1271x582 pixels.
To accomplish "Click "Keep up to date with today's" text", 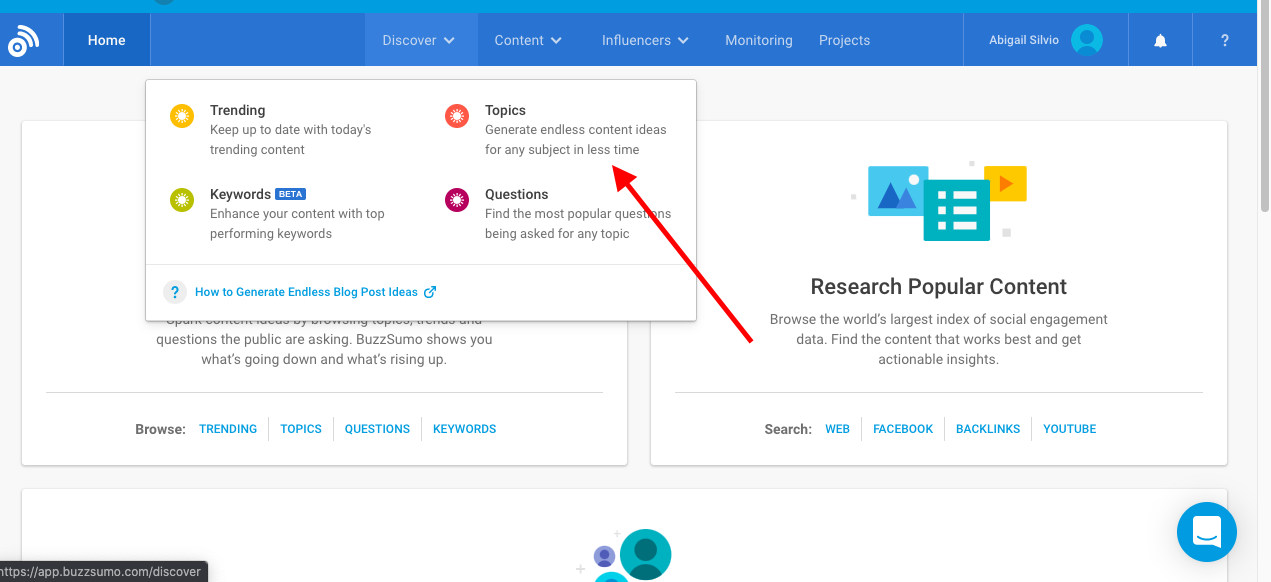I will pyautogui.click(x=290, y=130).
